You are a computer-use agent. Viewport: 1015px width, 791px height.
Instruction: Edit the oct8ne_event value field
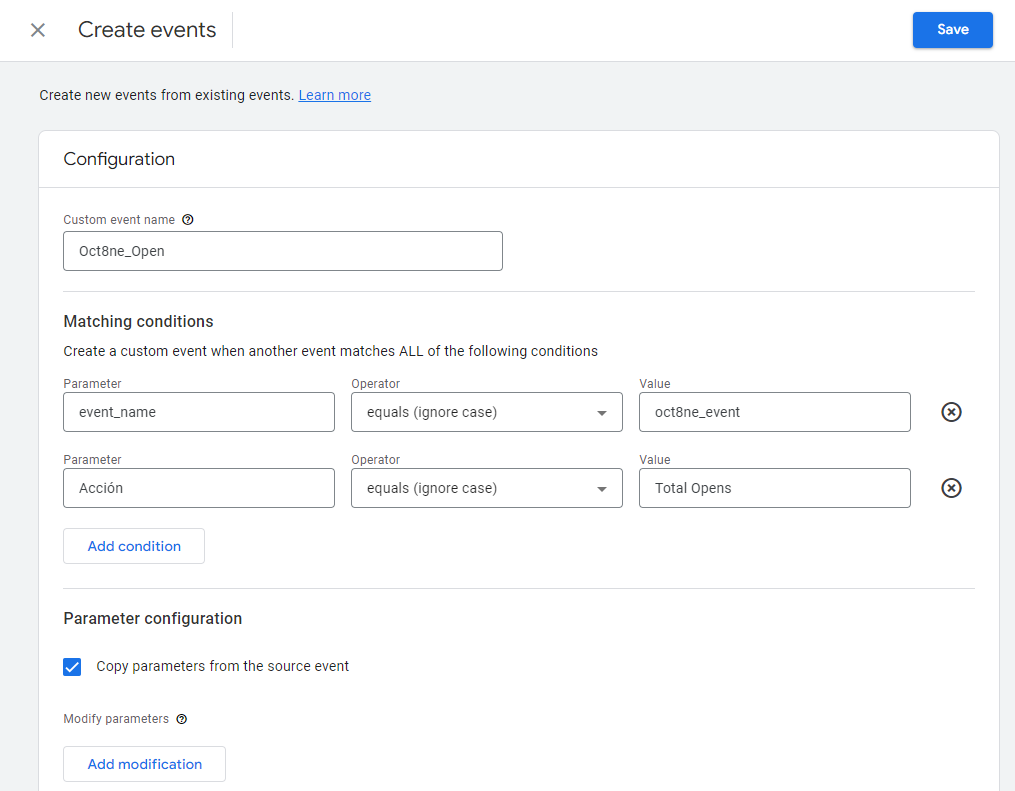click(x=775, y=412)
